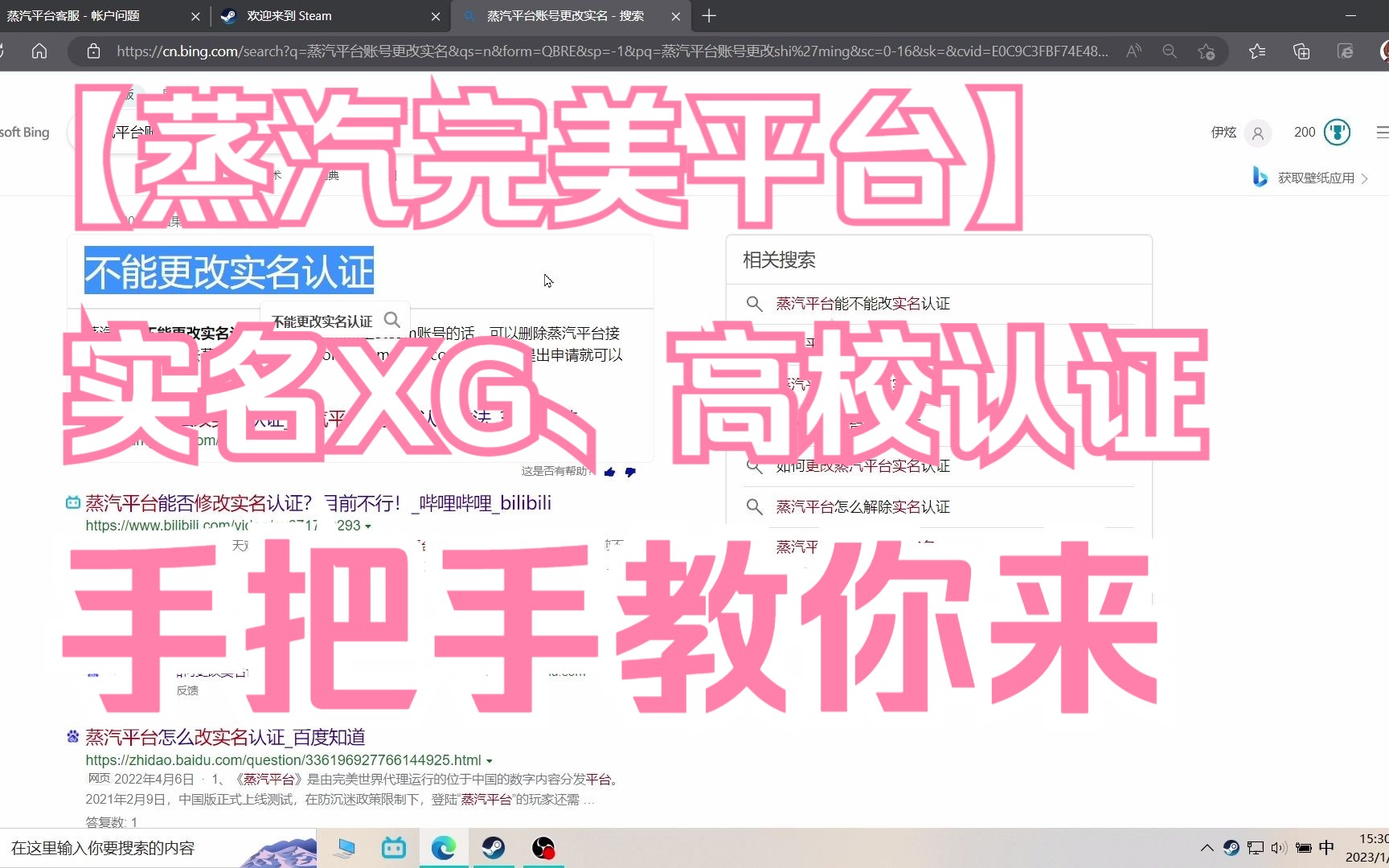Close the 蒸汽平台客服 - 帐户问题 tab
Screen dimensions: 1389x868
point(195,16)
